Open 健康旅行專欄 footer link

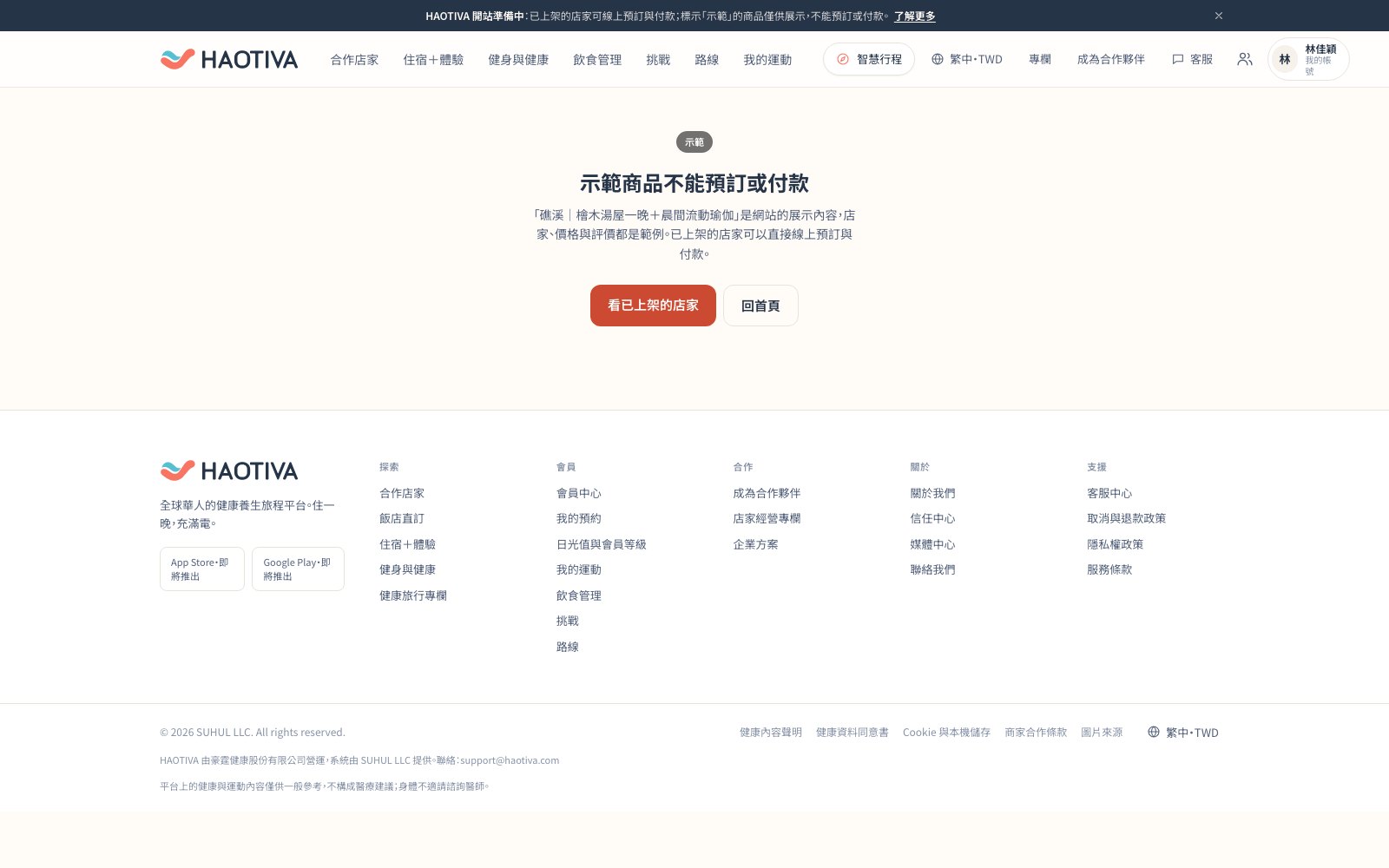[x=413, y=595]
